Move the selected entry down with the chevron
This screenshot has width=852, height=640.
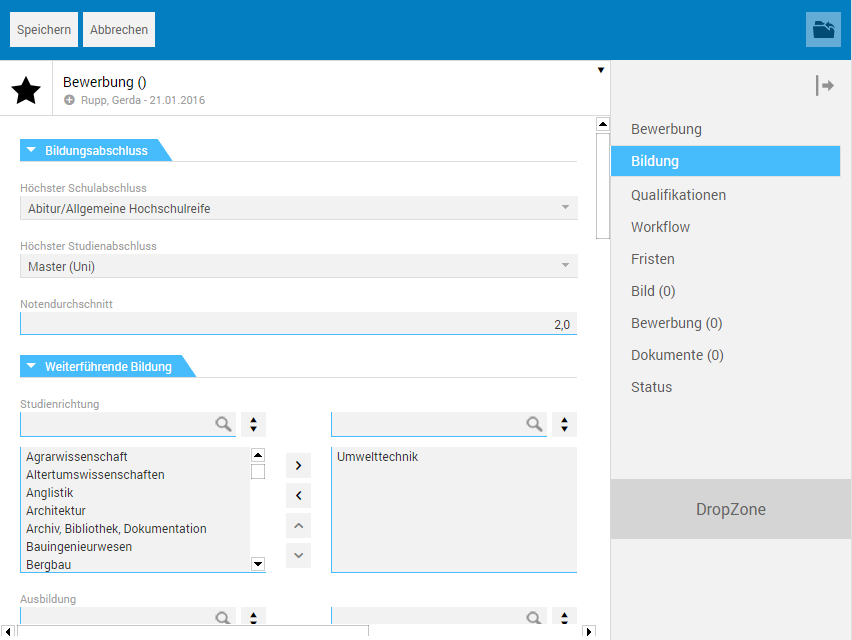298,555
